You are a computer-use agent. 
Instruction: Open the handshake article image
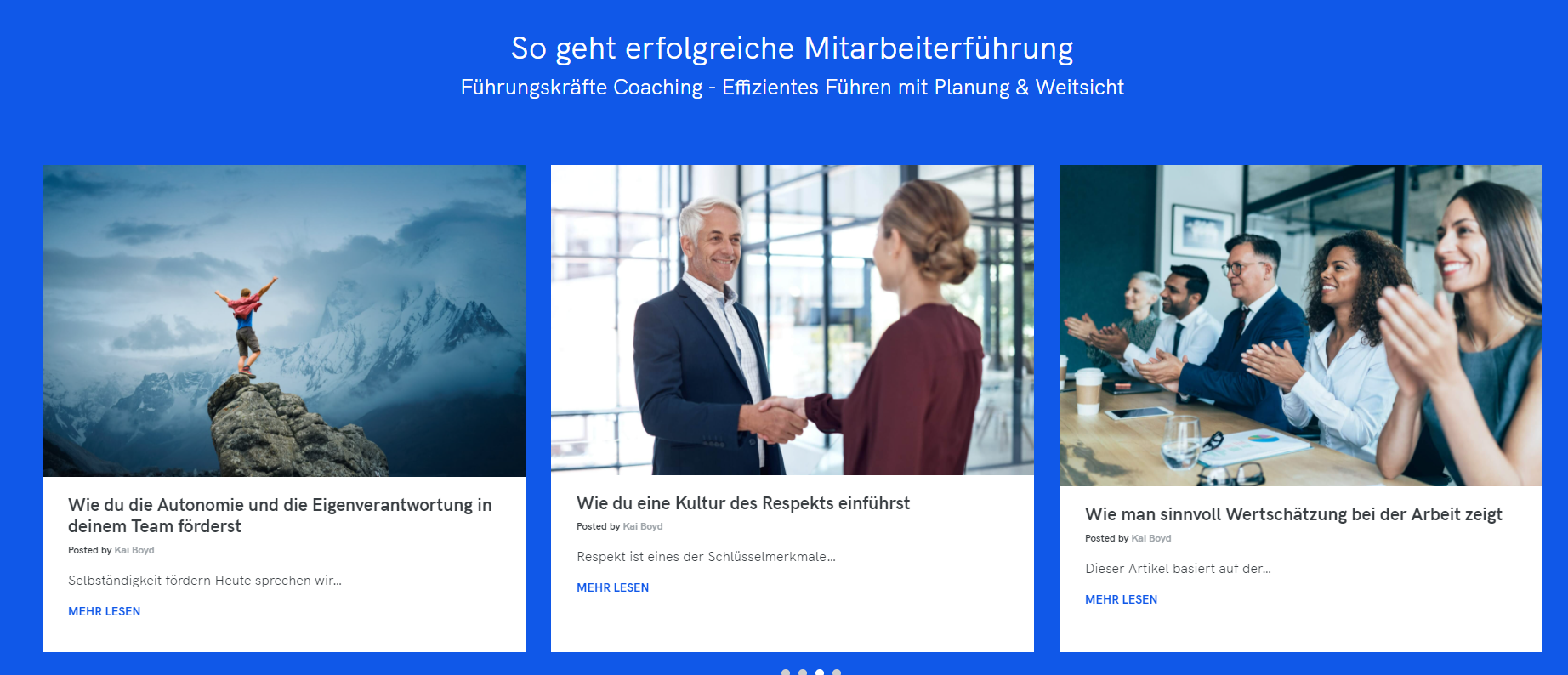tap(793, 320)
